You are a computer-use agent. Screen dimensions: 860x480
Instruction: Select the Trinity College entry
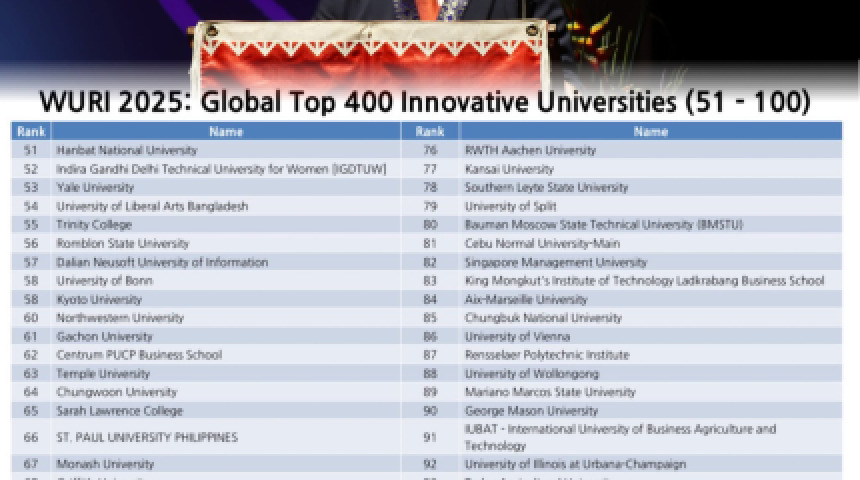click(x=94, y=225)
